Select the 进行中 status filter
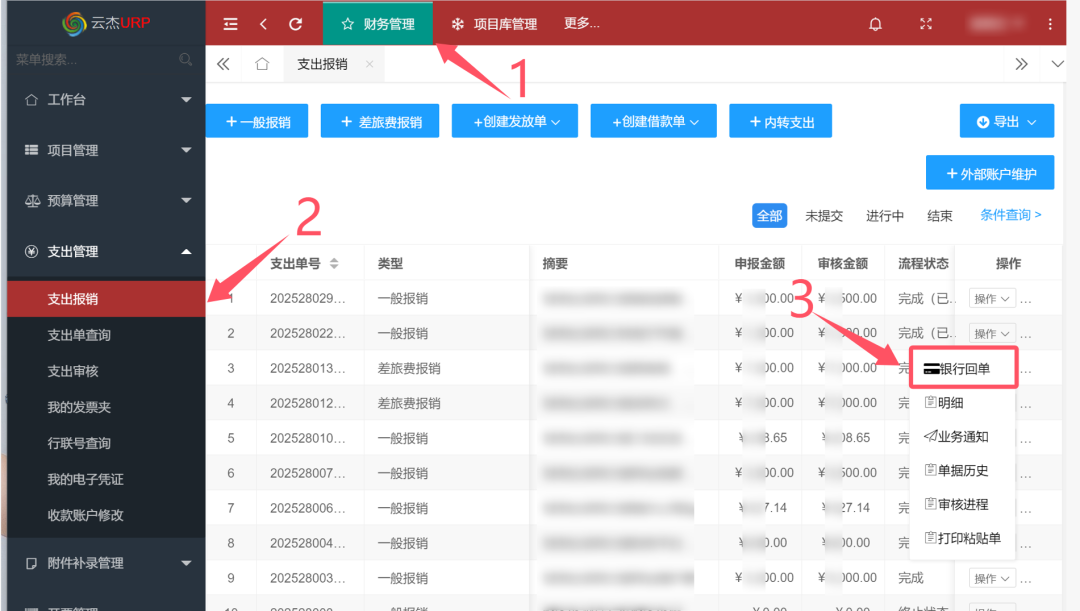The image size is (1080, 611). (884, 216)
